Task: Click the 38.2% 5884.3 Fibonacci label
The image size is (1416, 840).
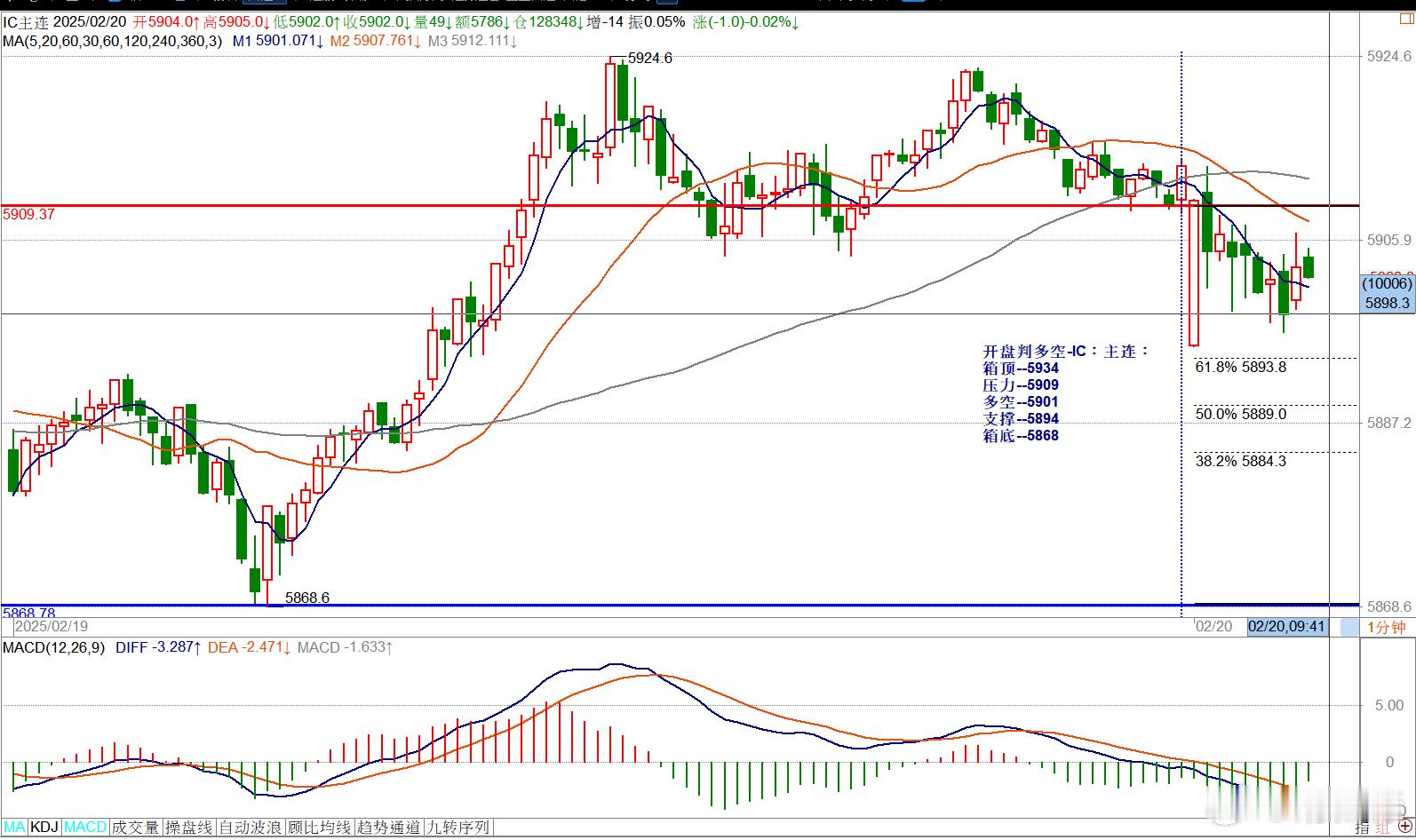Action: tap(1241, 461)
